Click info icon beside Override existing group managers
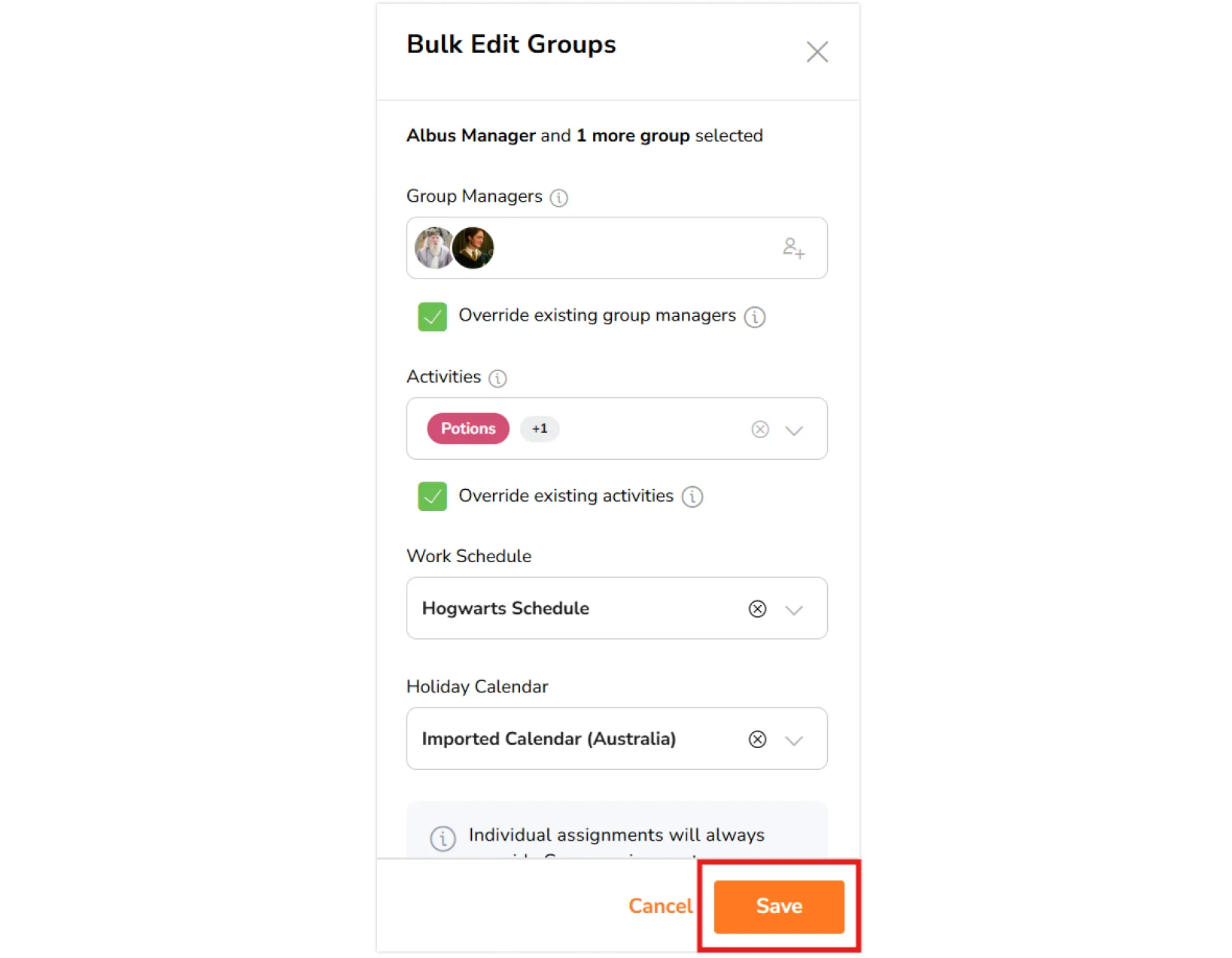 coord(754,317)
